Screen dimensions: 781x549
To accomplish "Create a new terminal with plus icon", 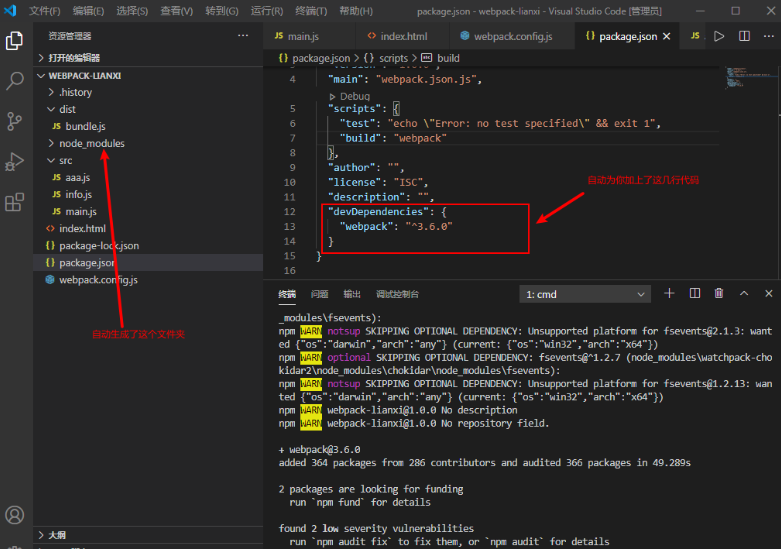I will click(669, 293).
